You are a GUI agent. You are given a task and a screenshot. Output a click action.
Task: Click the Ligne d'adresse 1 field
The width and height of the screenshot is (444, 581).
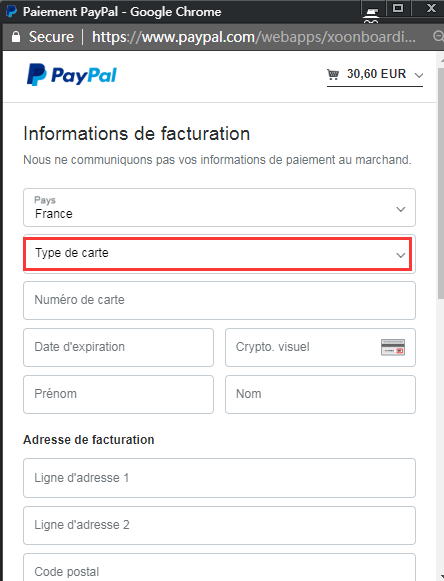pos(219,478)
